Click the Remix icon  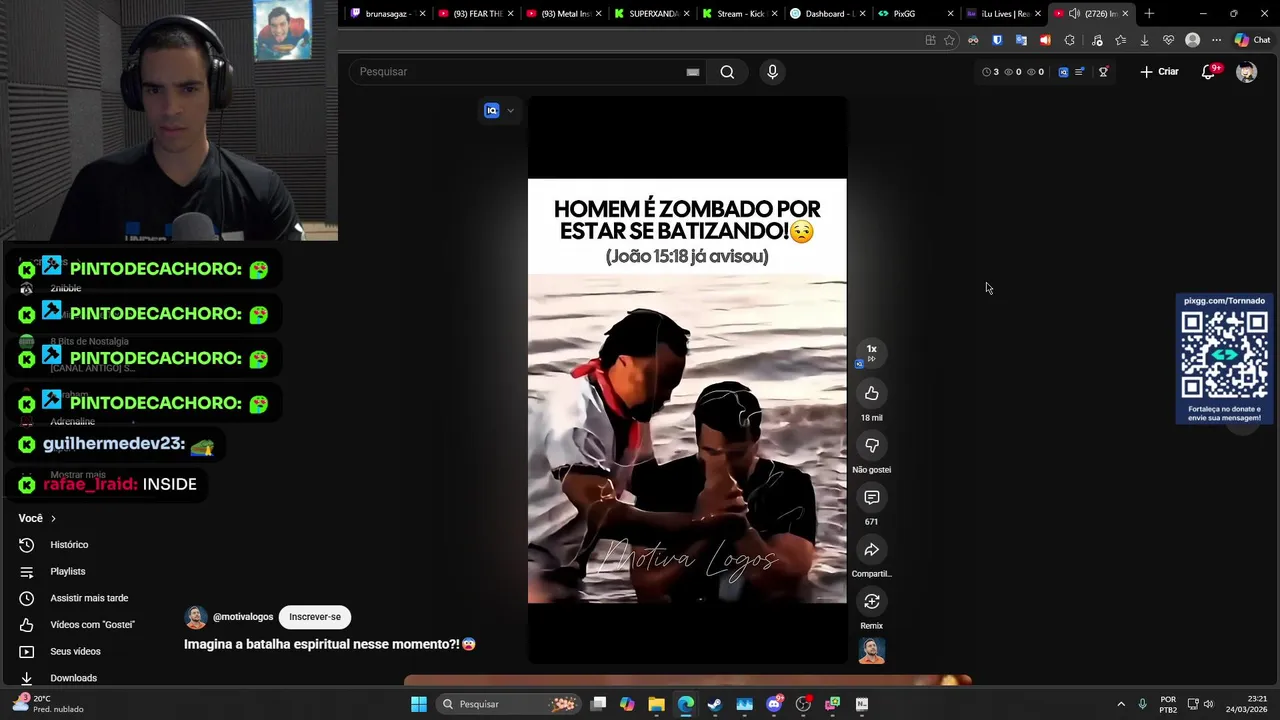[x=871, y=602]
